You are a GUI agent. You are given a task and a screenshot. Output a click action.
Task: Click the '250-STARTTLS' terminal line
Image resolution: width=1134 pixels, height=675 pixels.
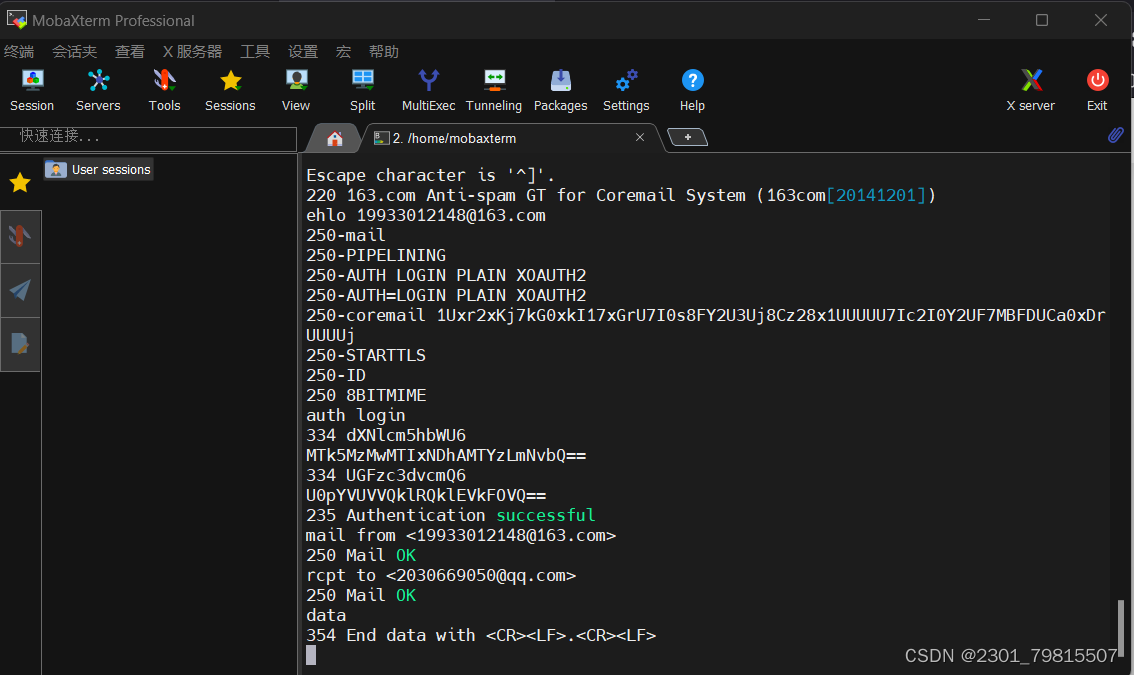366,355
